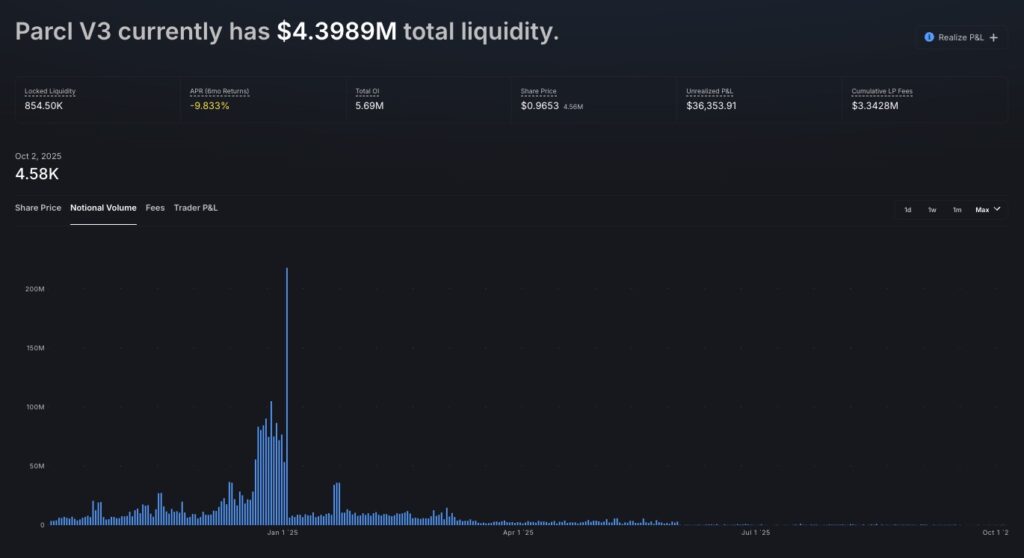This screenshot has width=1024, height=558.
Task: Expand the Max range dropdown chevron
Action: 997,209
